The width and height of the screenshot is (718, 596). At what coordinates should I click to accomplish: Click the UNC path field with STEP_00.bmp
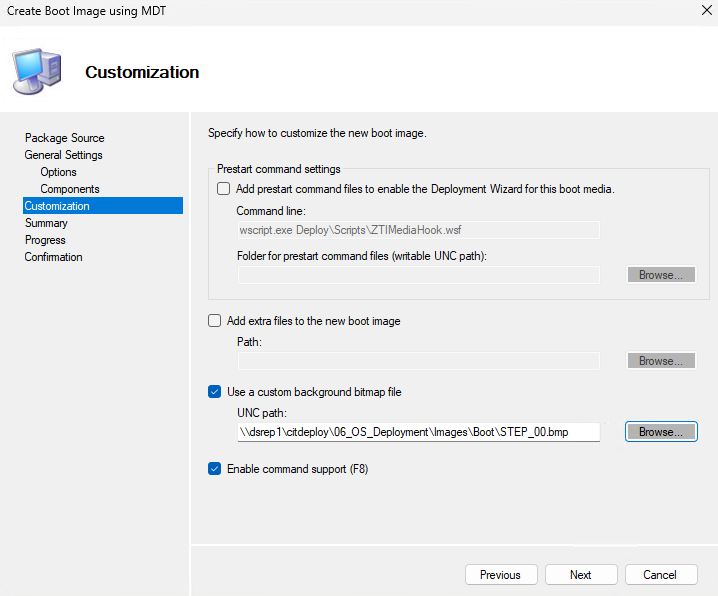coord(418,432)
